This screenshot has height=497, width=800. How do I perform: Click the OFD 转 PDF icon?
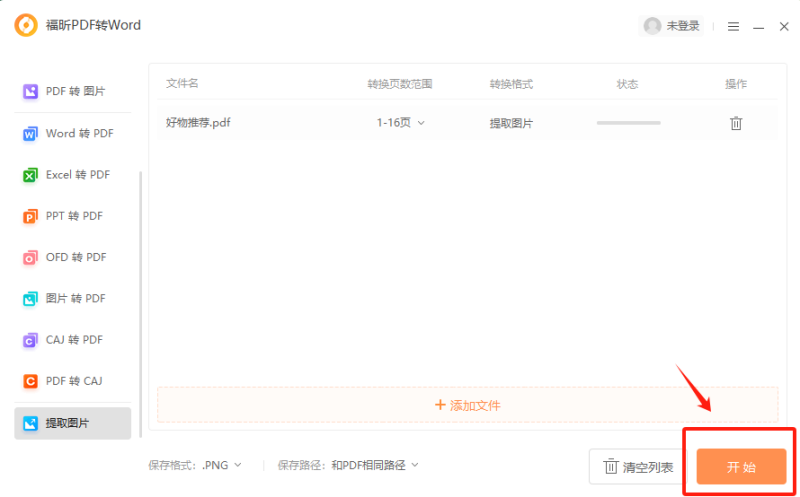coord(30,258)
